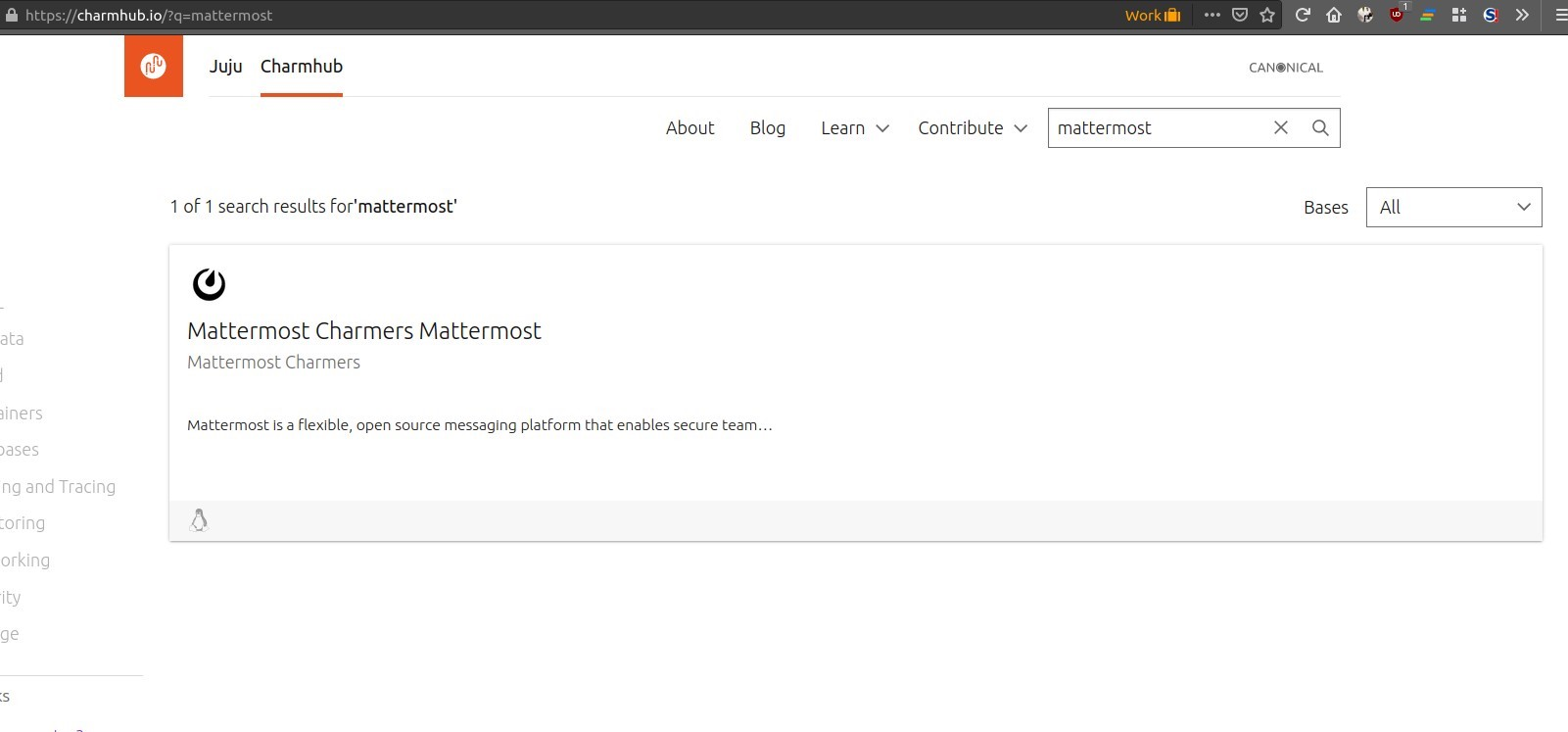The height and width of the screenshot is (732, 1568).
Task: Click the Linux penguin icon on card
Action: point(199,520)
